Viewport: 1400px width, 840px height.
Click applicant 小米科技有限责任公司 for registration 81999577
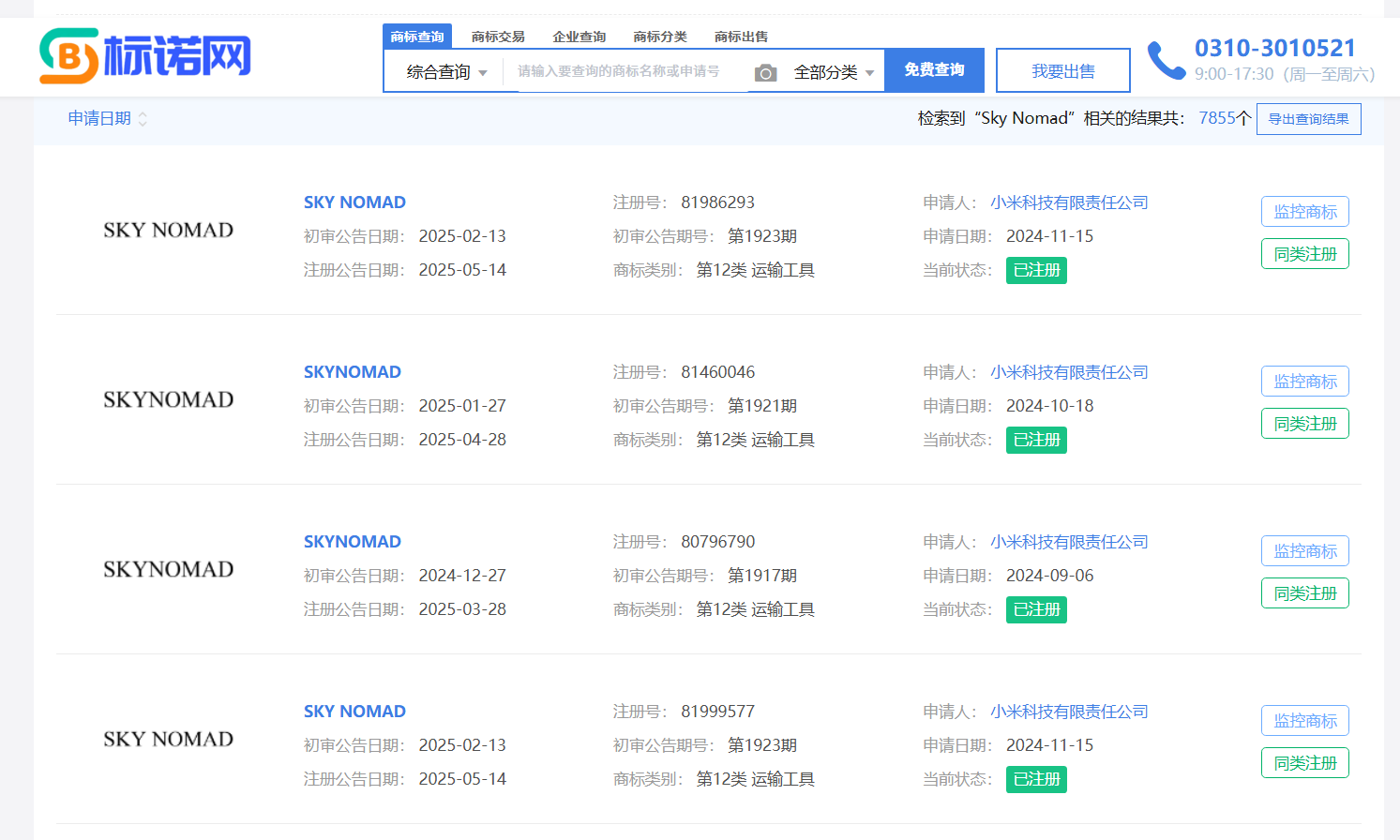1069,712
